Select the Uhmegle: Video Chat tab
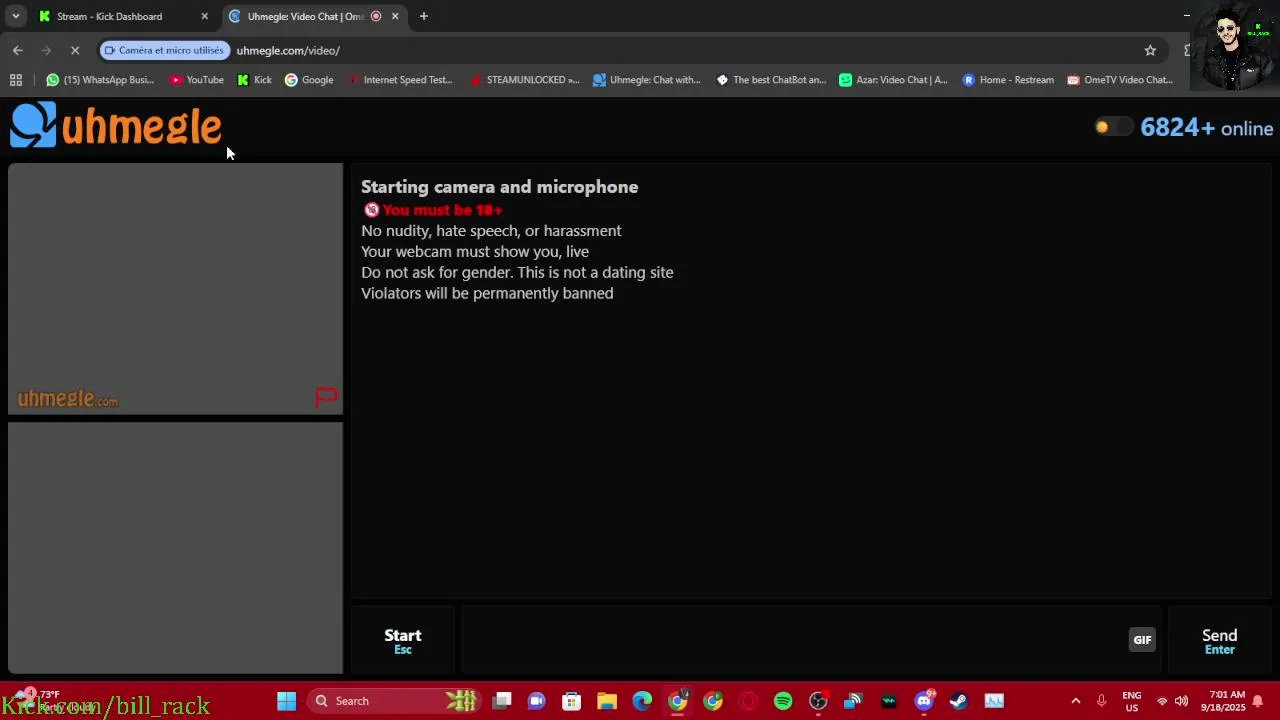This screenshot has width=1280, height=720. pyautogui.click(x=305, y=16)
